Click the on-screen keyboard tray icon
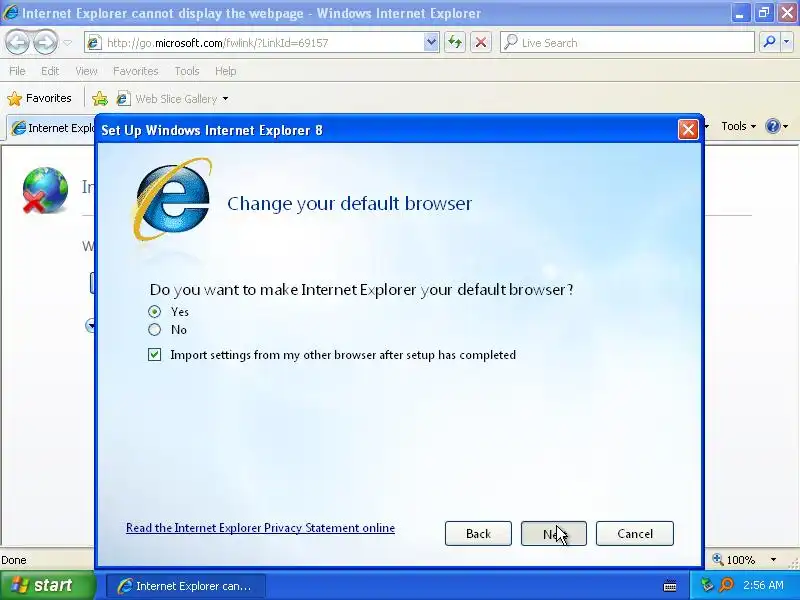The width and height of the screenshot is (800, 600). (x=670, y=586)
